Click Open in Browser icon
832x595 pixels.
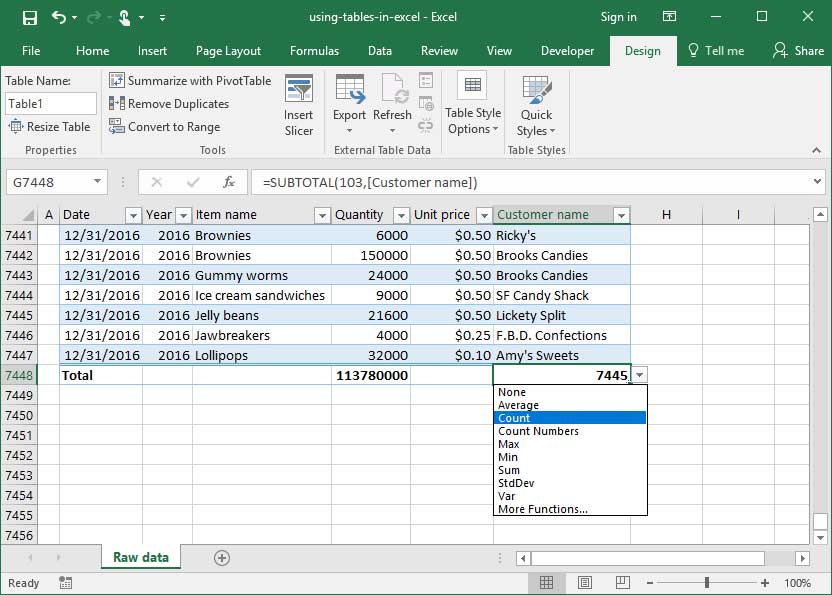tap(426, 104)
